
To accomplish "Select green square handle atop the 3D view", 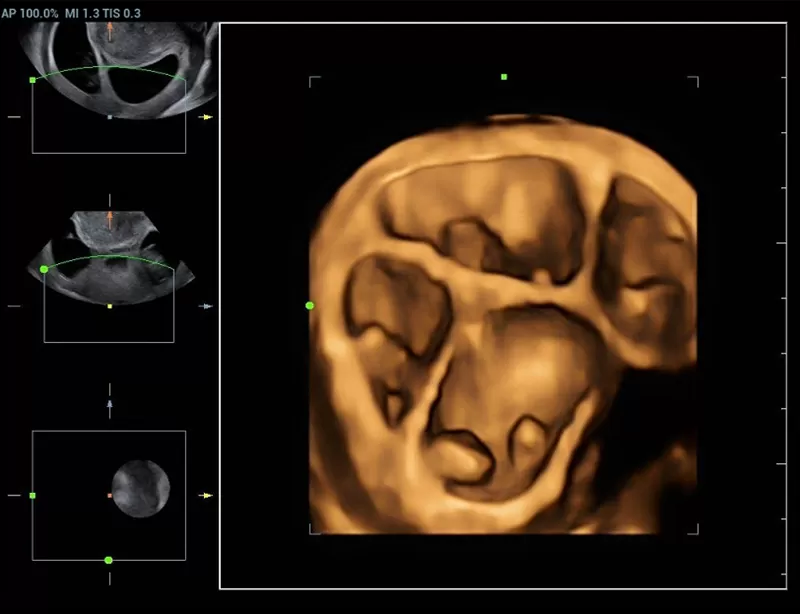I will pyautogui.click(x=504, y=76).
